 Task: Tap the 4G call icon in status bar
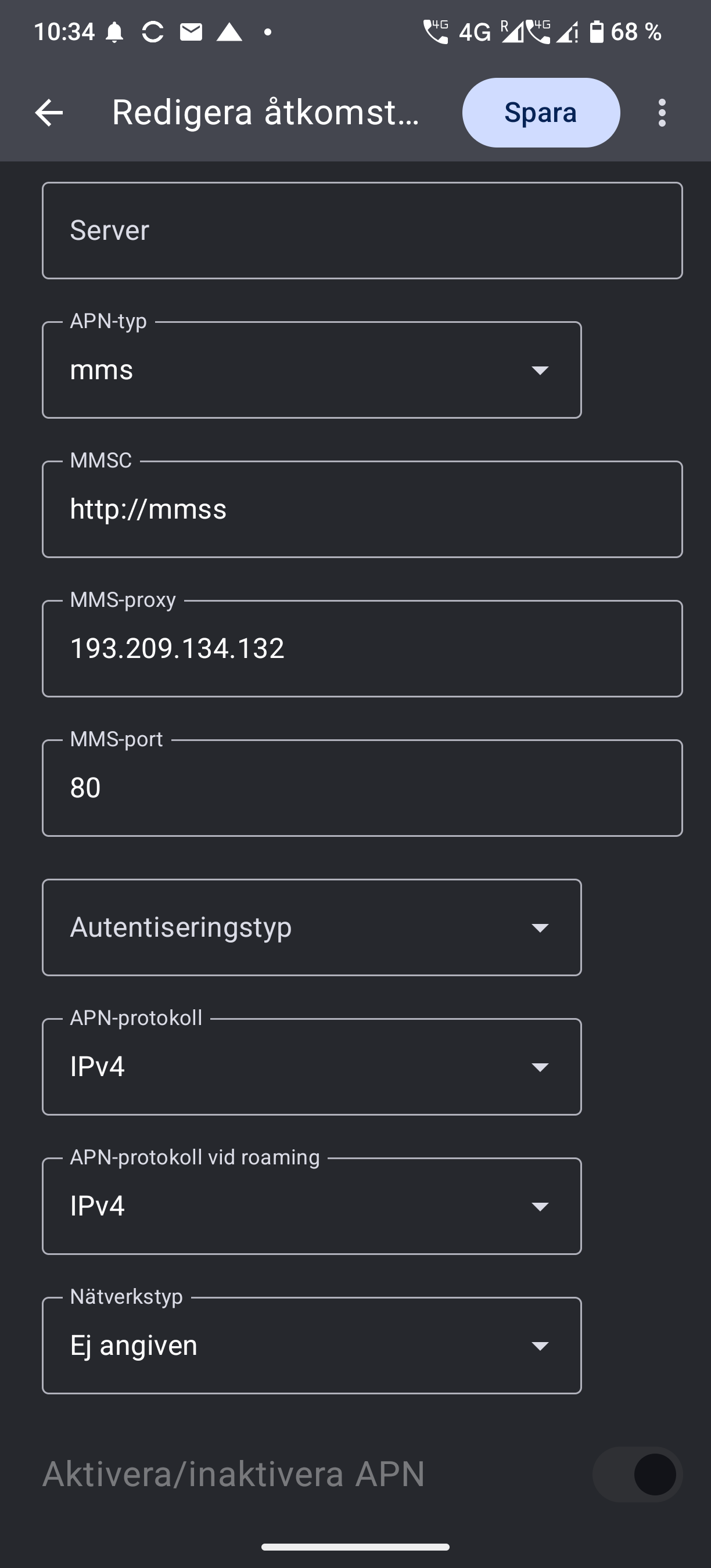pos(436,32)
